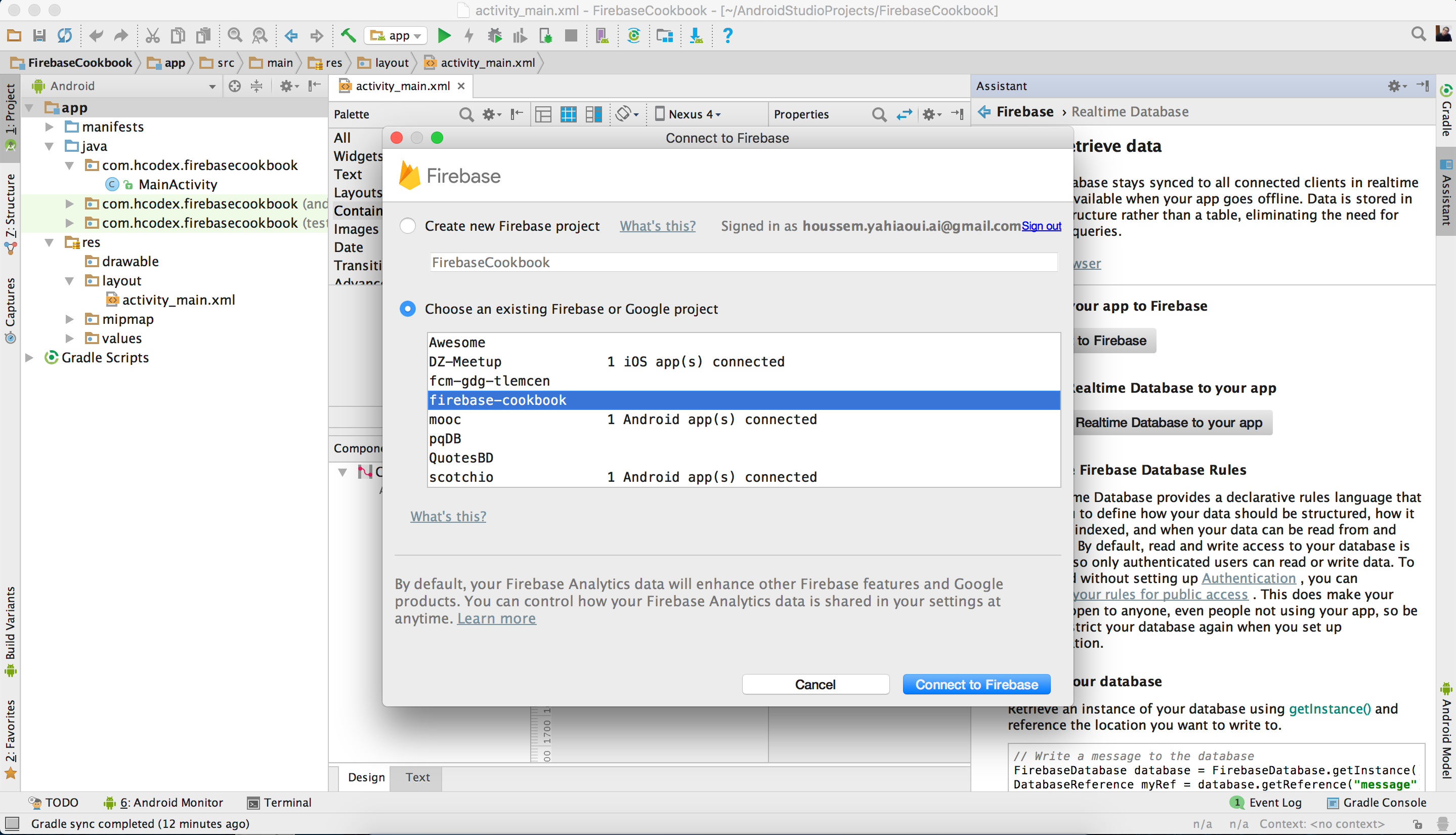Open the Terminal tool window tab
Viewport: 1456px width, 835px height.
point(279,802)
